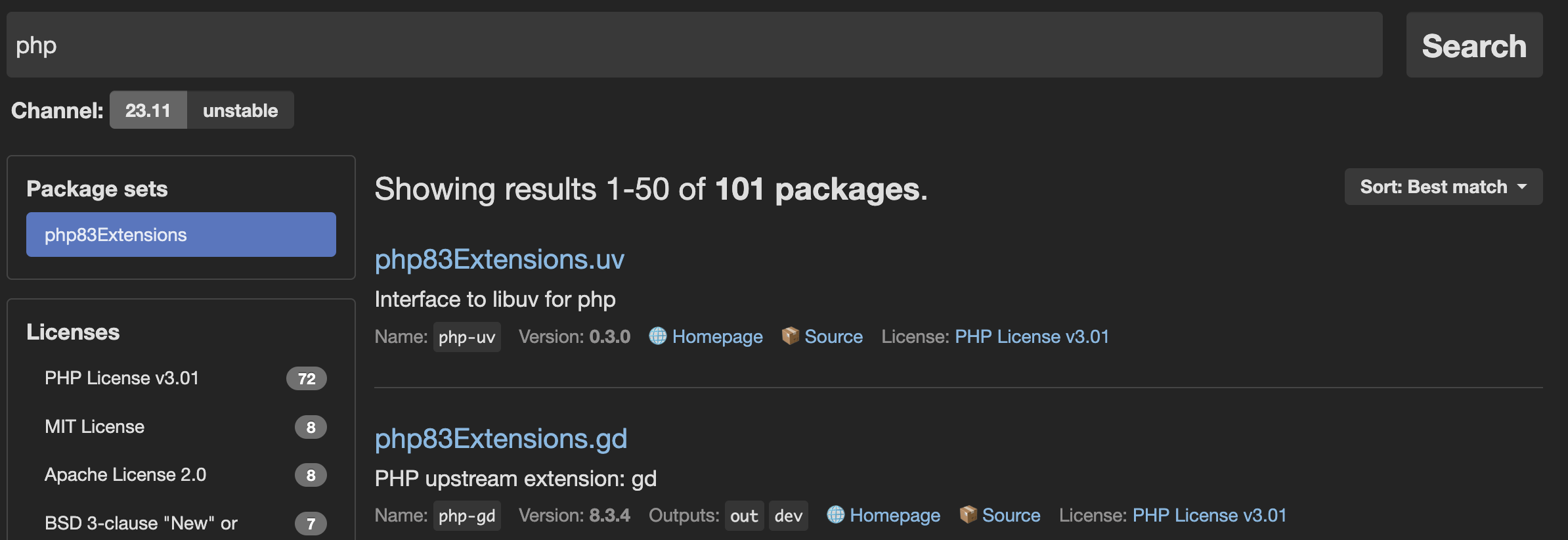Deselect the php83Extensions package set
The height and width of the screenshot is (540, 1568).
(x=181, y=234)
